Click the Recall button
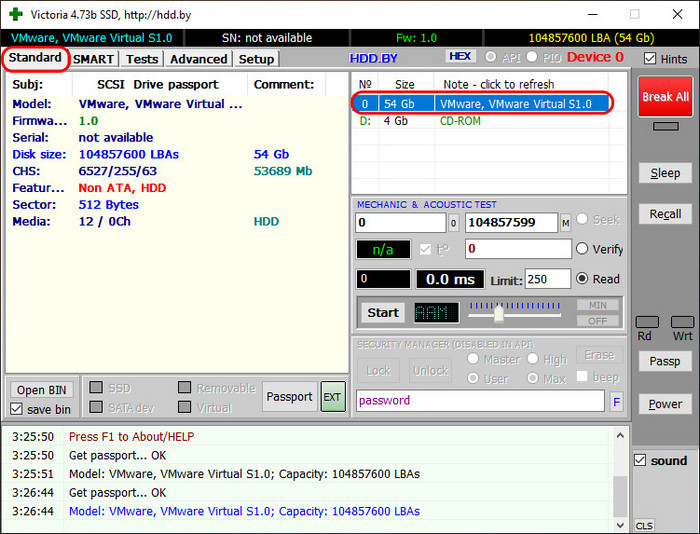Viewport: 700px width, 534px height. tap(665, 214)
